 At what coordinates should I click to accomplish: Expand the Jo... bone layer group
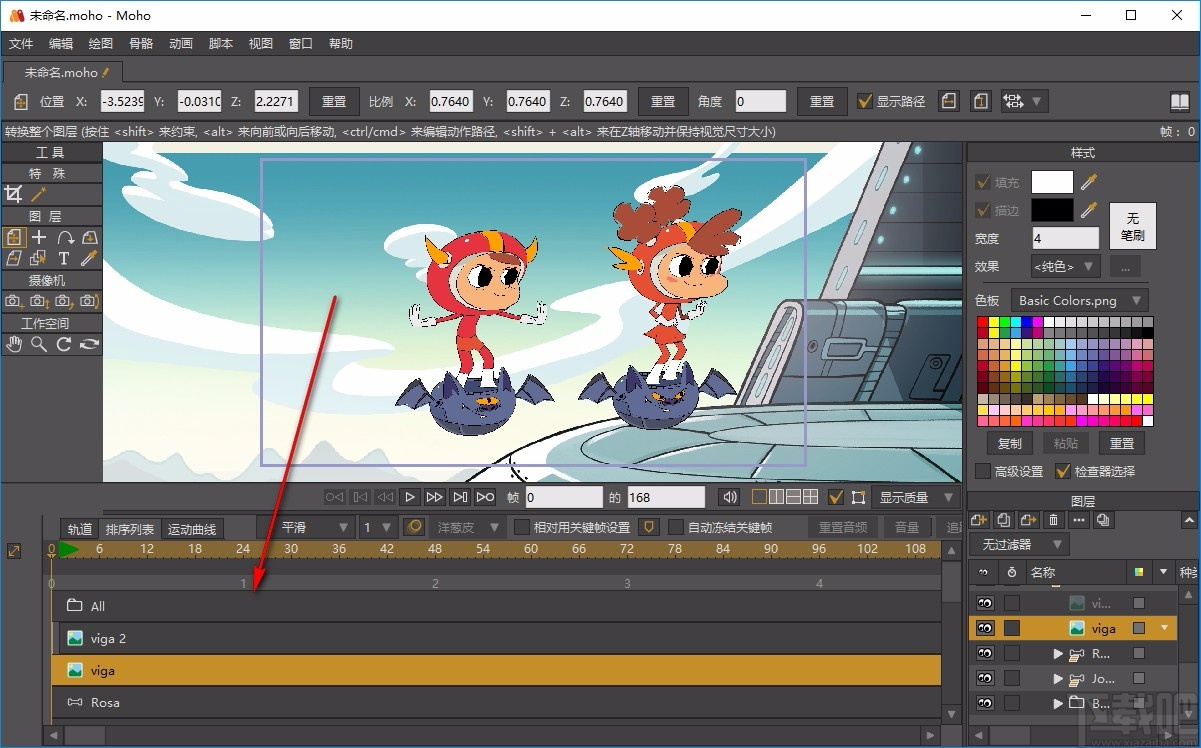(x=1058, y=679)
